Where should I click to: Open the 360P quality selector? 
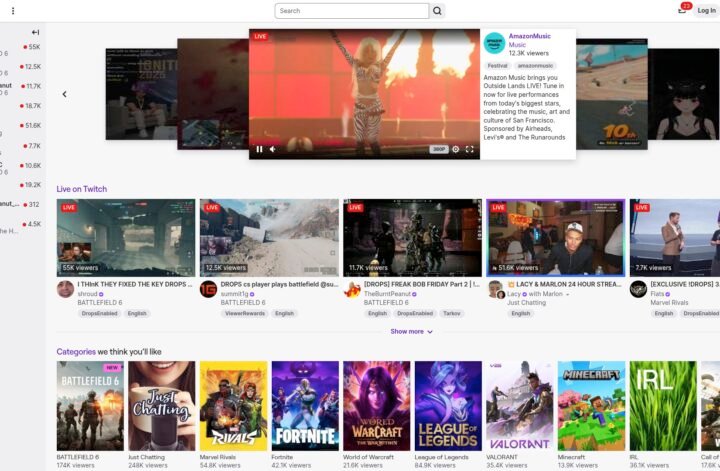point(439,149)
